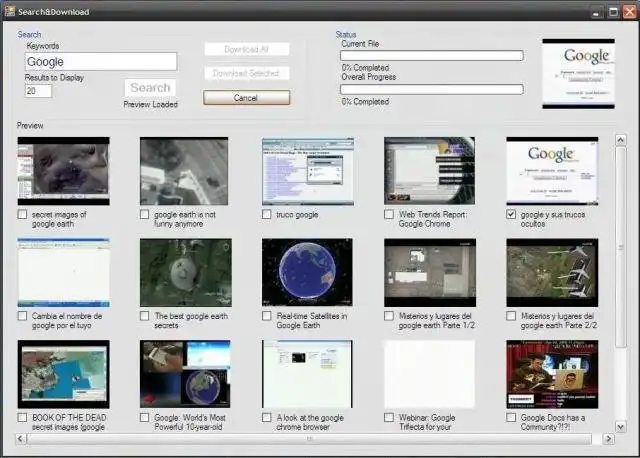Image resolution: width=640 pixels, height=458 pixels.
Task: Check 'Real-time Satellites in Google Earth' box
Action: [267, 316]
